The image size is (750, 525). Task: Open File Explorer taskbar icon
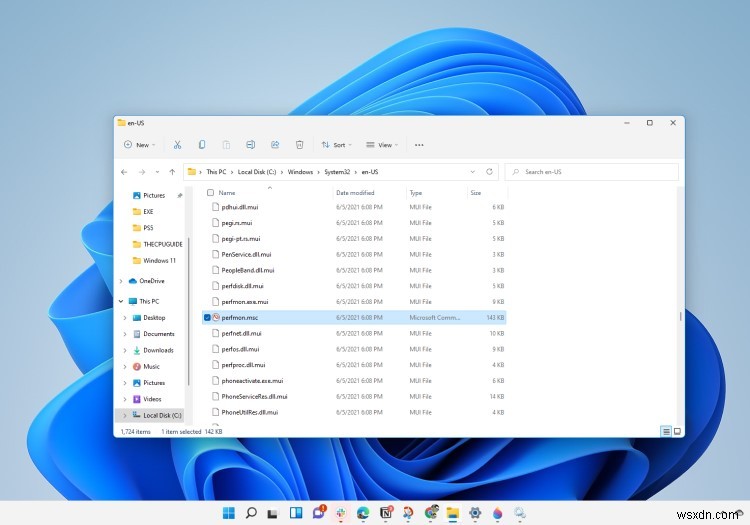coord(452,513)
